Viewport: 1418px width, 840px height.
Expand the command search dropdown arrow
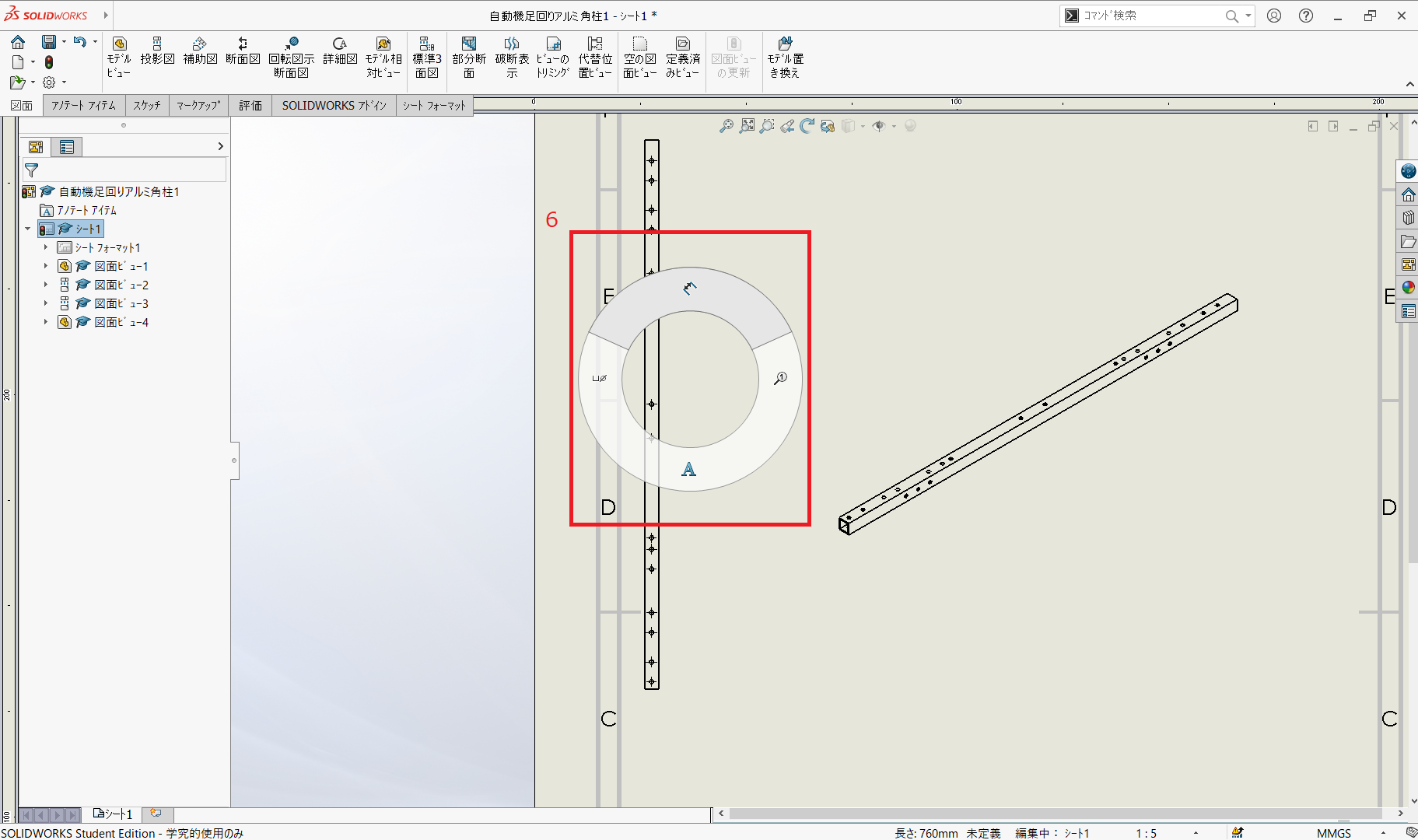tap(1248, 16)
